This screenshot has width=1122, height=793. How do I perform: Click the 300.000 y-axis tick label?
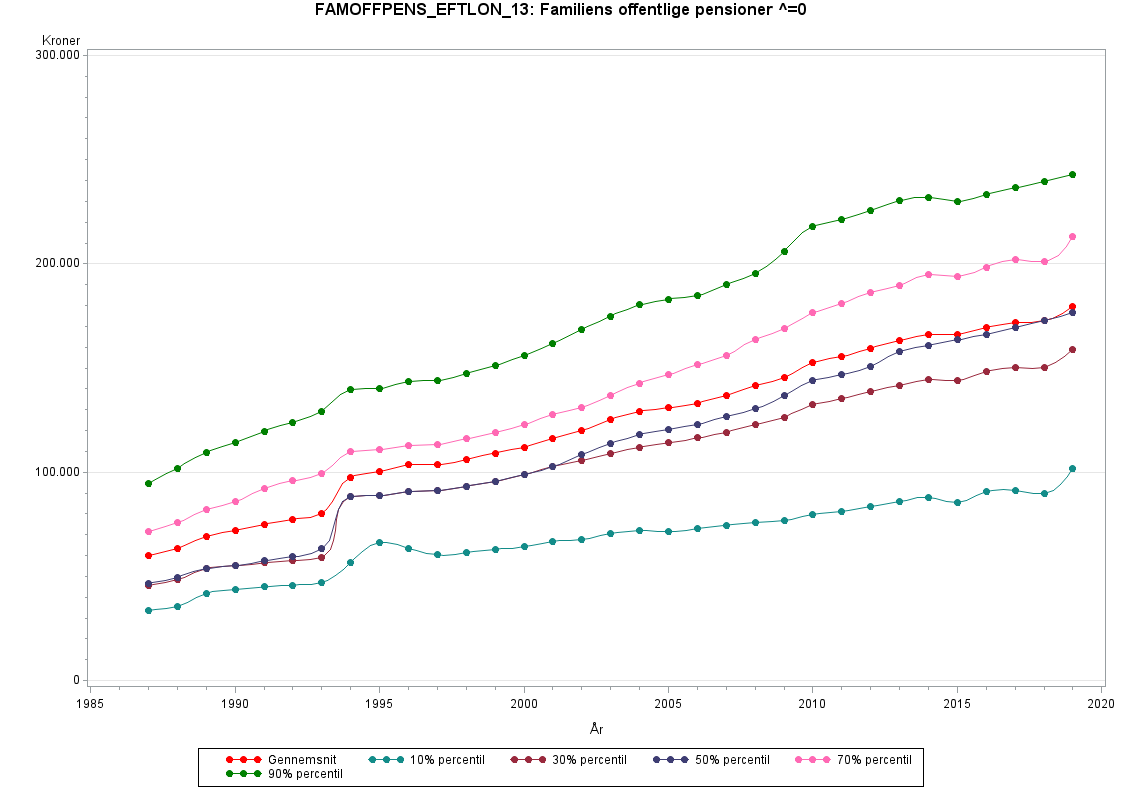[57, 55]
